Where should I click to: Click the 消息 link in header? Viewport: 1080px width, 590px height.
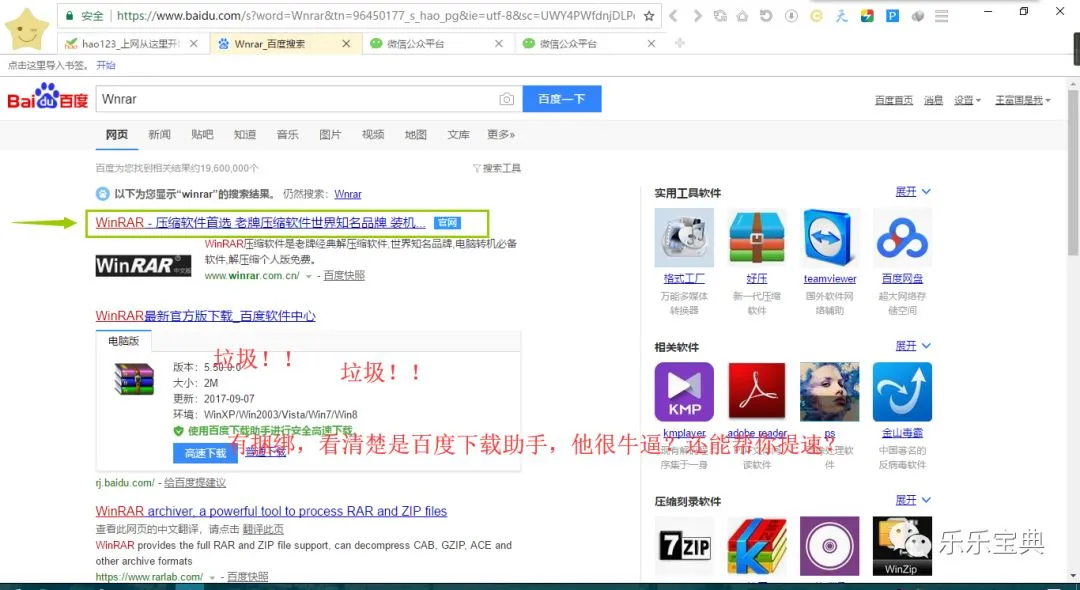pyautogui.click(x=933, y=100)
